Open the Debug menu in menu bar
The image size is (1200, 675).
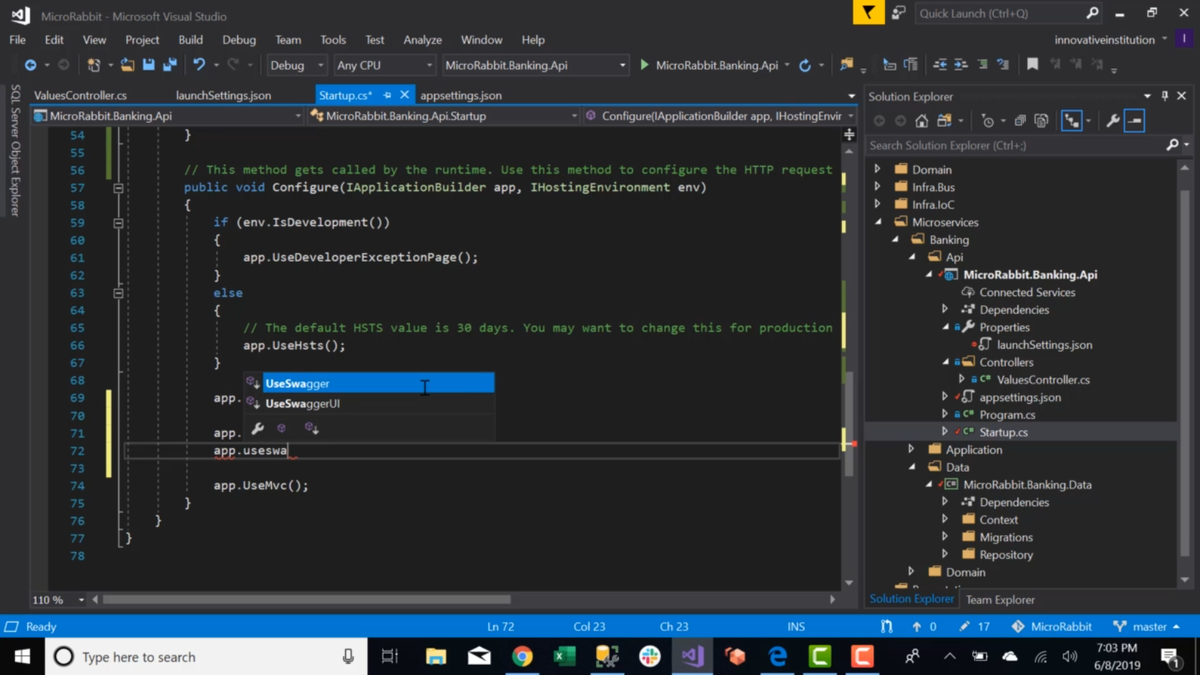239,40
